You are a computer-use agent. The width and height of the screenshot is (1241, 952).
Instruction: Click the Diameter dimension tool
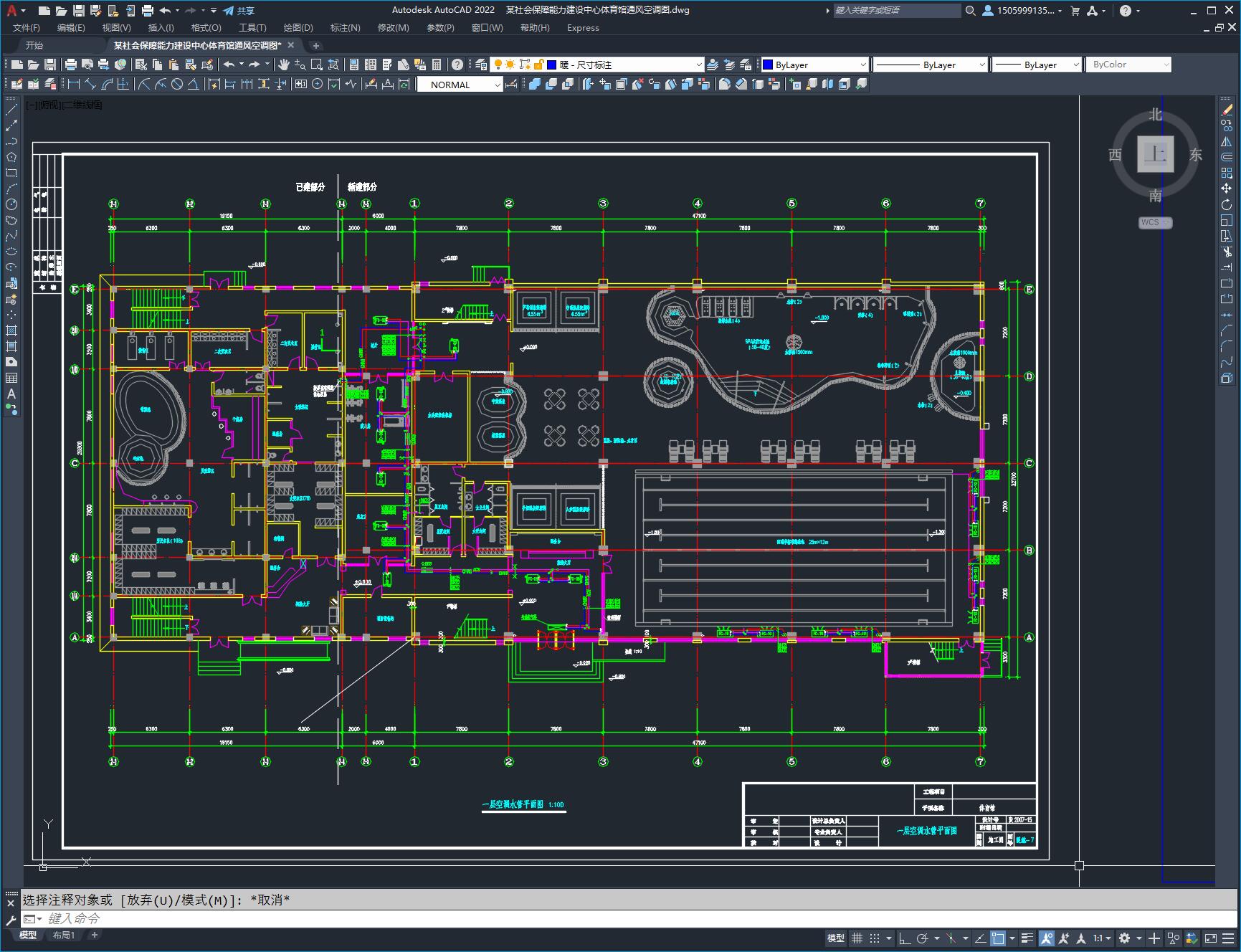point(176,85)
